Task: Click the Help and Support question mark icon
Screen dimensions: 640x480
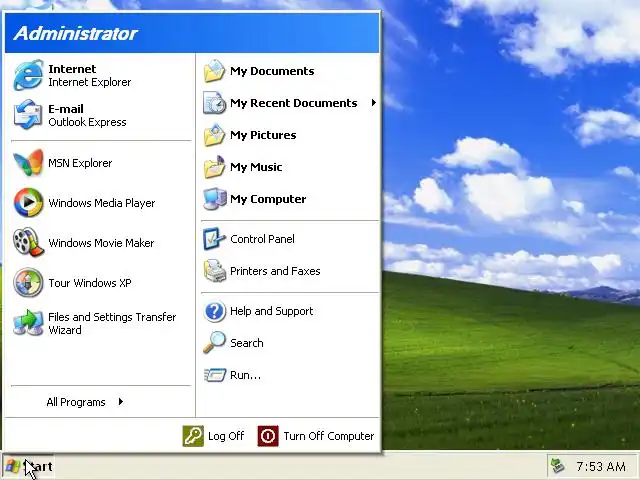Action: 214,311
